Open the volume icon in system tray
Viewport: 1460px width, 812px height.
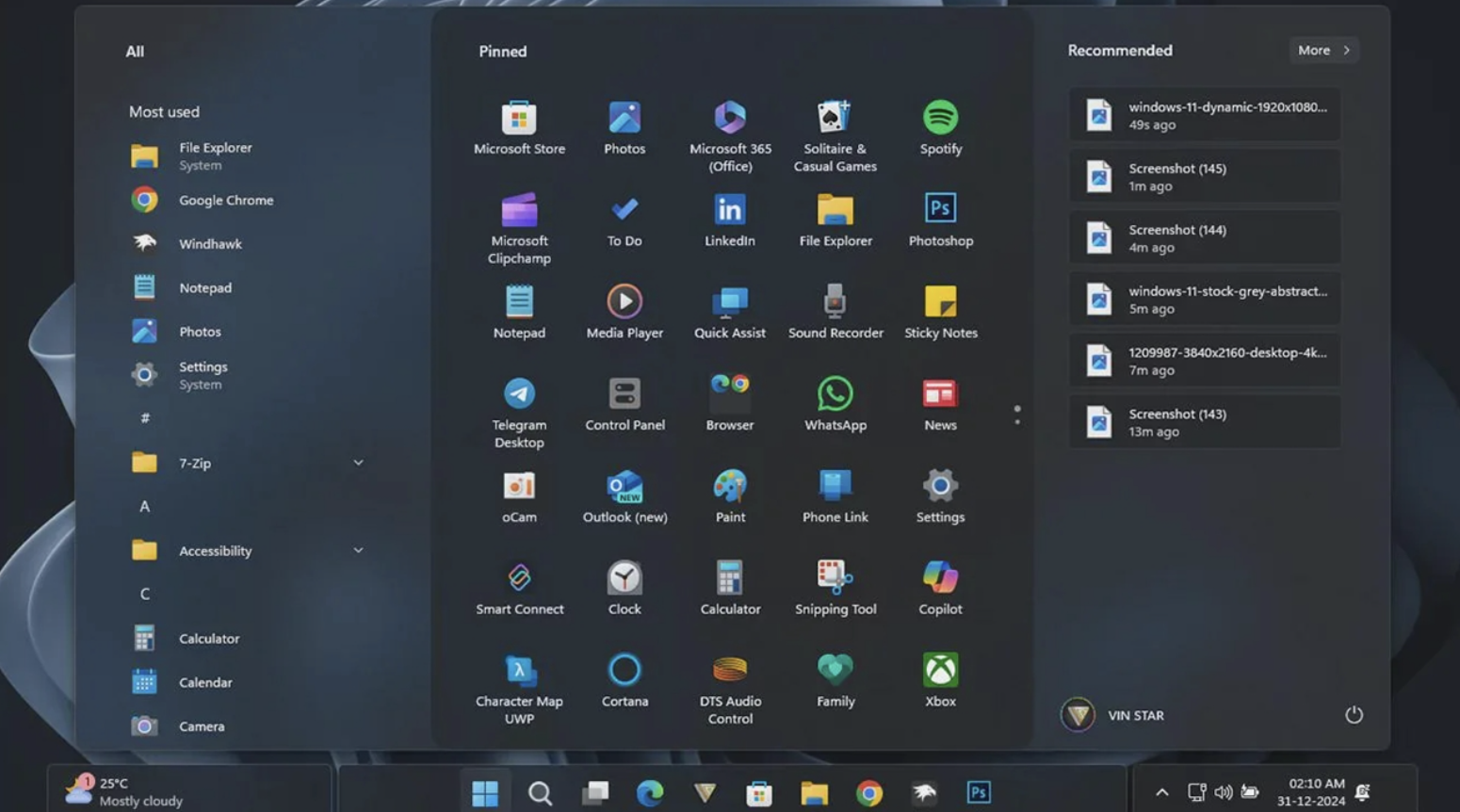tap(1223, 792)
